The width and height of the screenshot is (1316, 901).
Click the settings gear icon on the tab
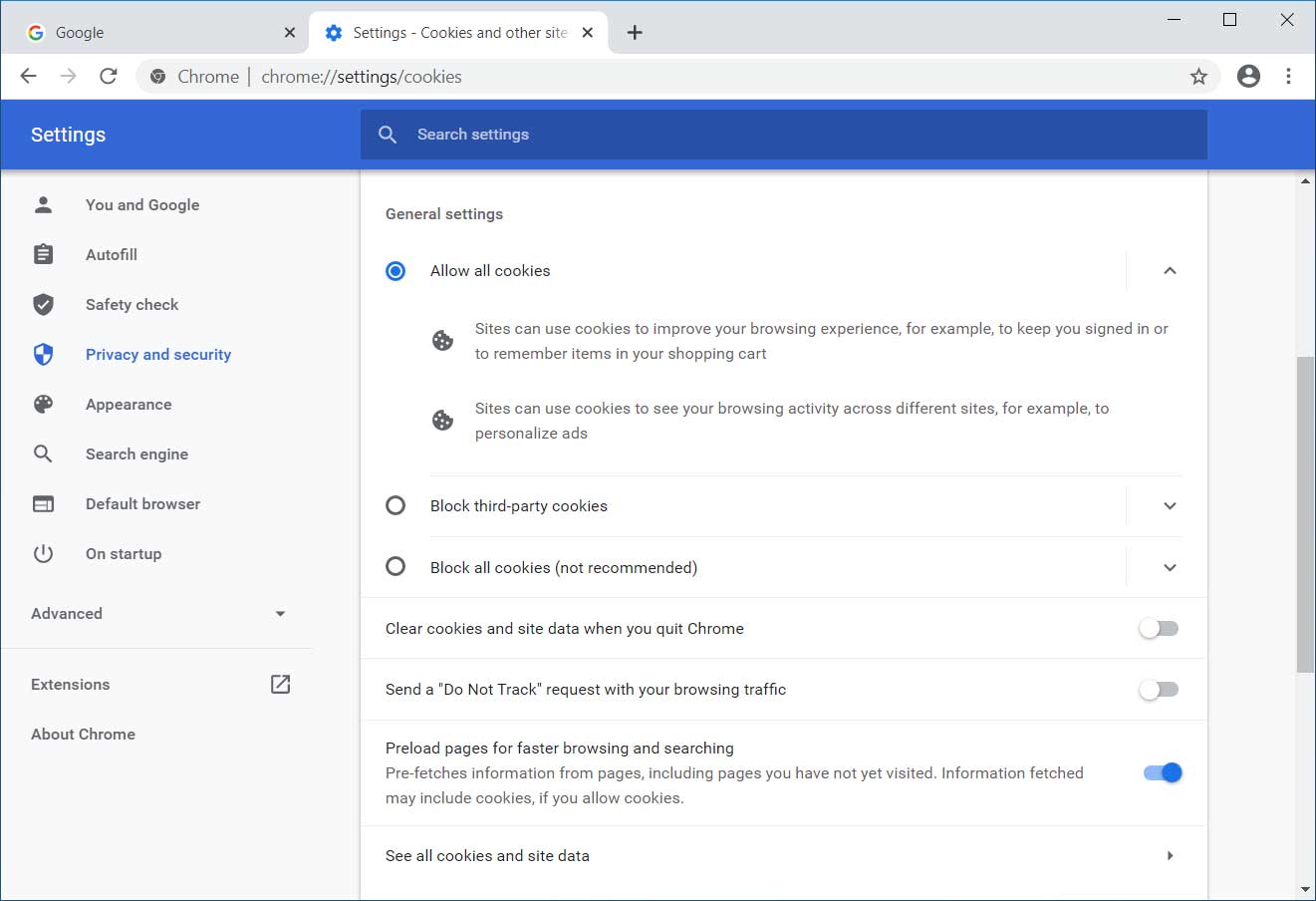[334, 33]
